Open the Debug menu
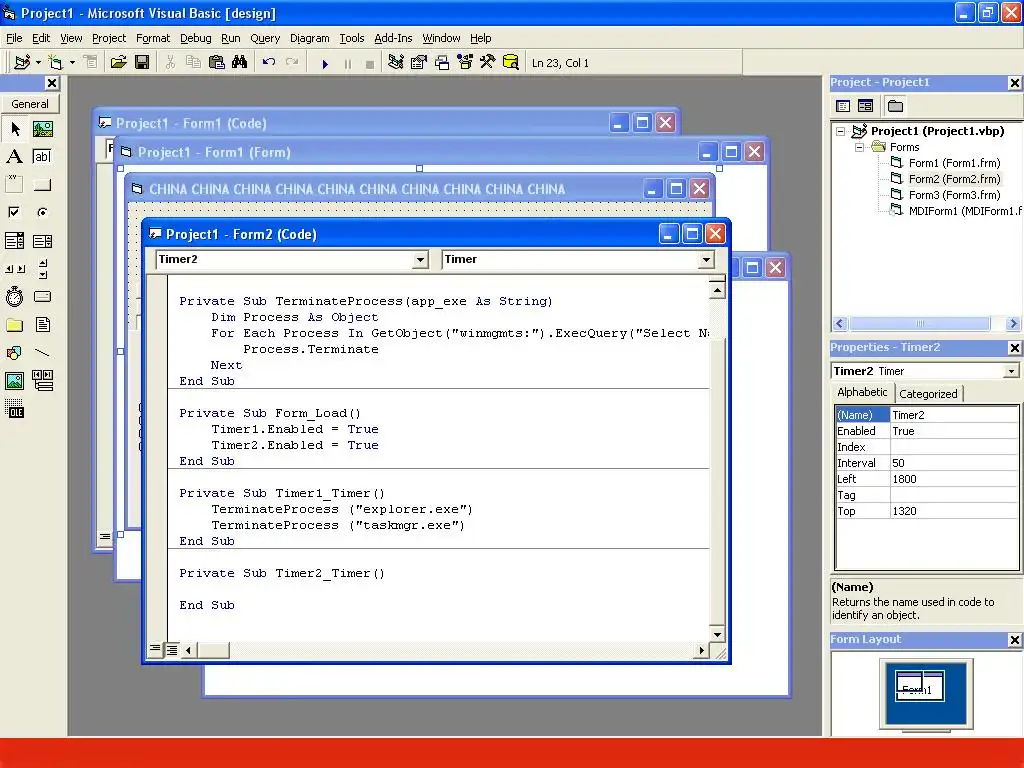1024x768 pixels. click(x=195, y=38)
